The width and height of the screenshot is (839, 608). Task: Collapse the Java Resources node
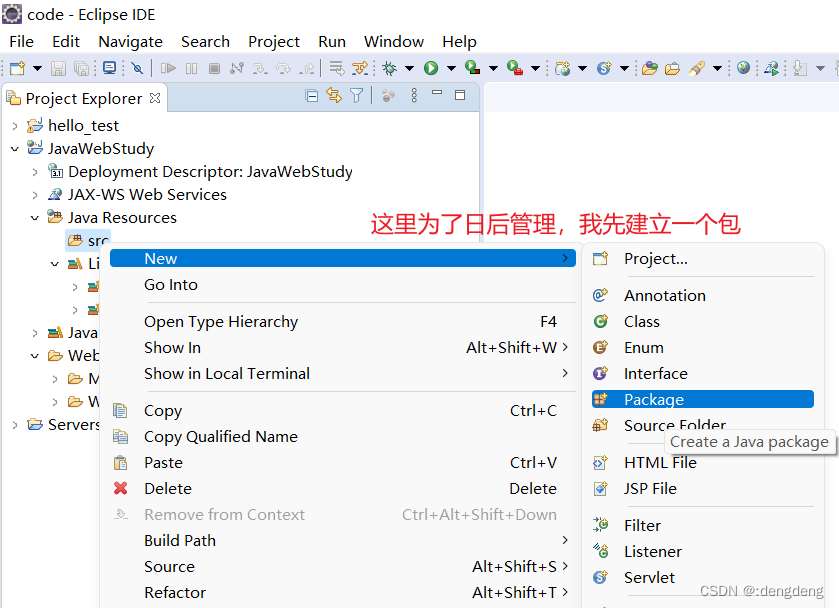[35, 218]
